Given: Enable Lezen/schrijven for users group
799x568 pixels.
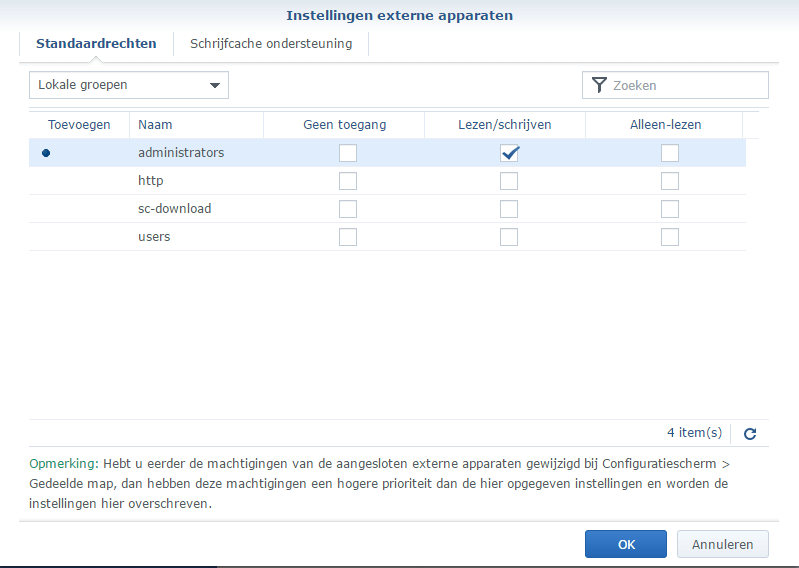Looking at the screenshot, I should pyautogui.click(x=509, y=237).
